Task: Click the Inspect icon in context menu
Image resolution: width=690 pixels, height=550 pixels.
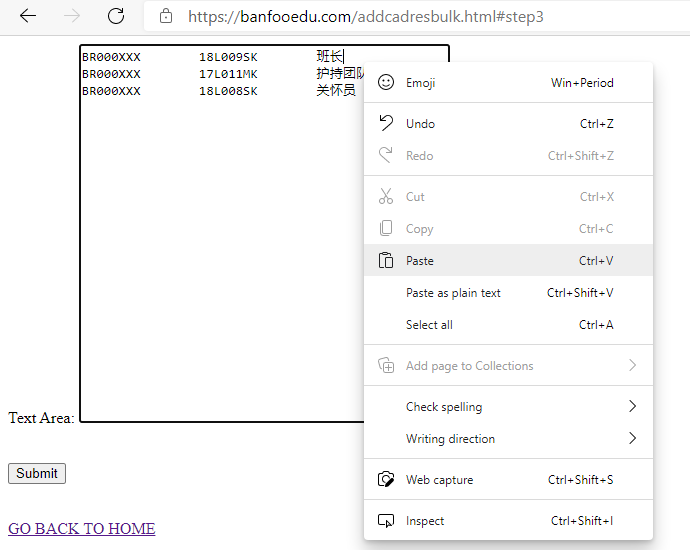Action: tap(386, 521)
